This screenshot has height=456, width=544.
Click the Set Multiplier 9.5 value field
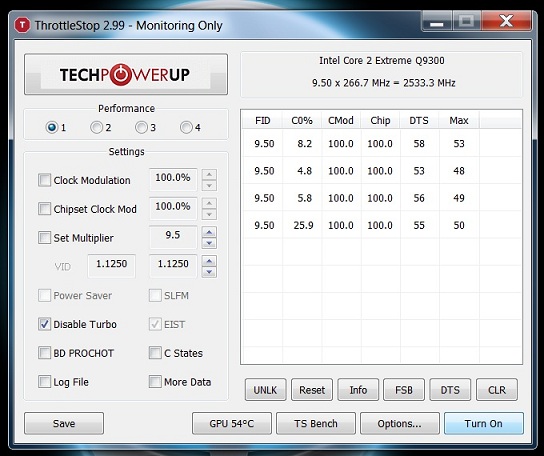(173, 237)
